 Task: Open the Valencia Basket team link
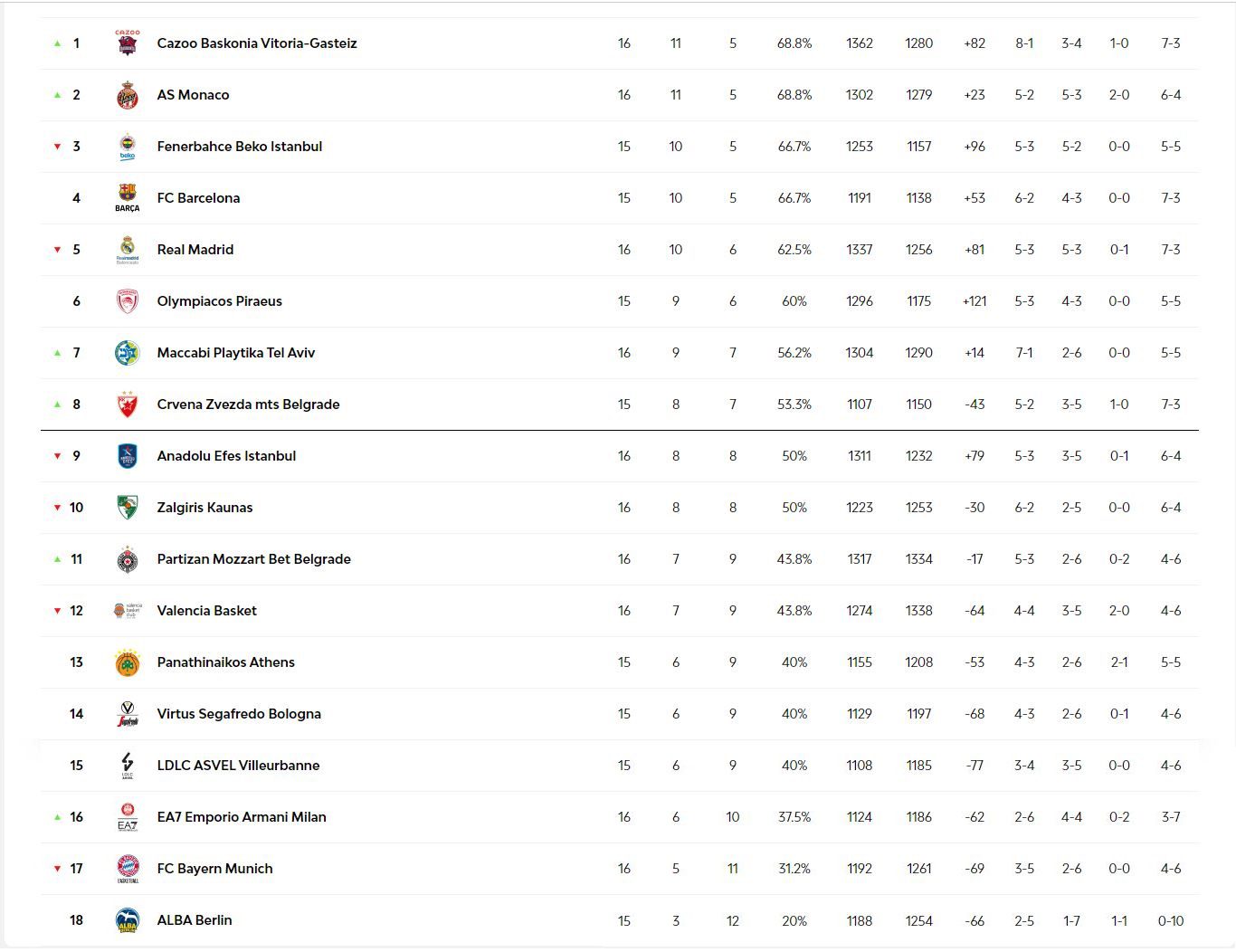click(x=206, y=611)
